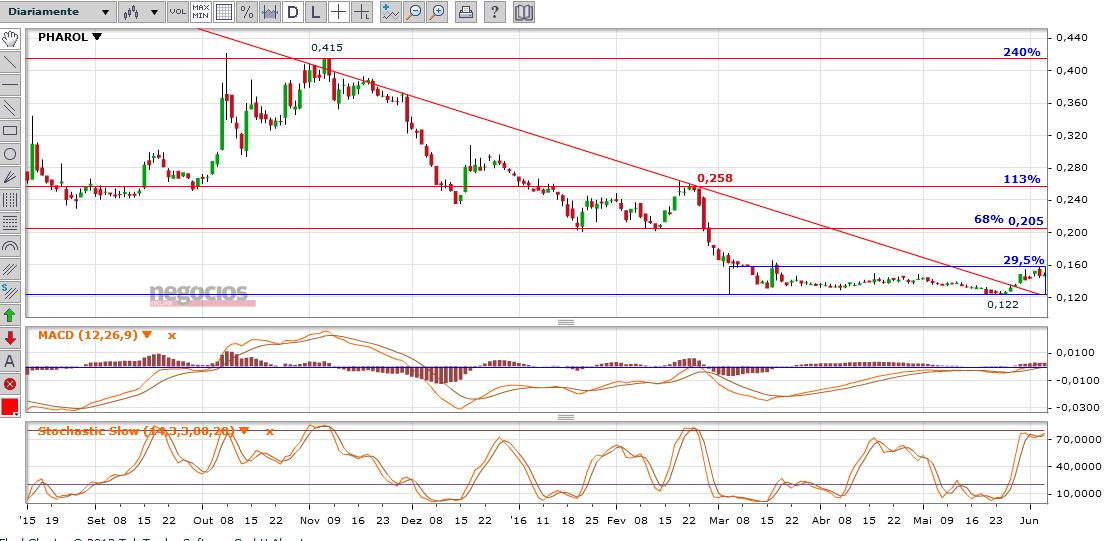The image size is (1116, 541).
Task: Click the red down arrow marker tool
Action: point(10,338)
